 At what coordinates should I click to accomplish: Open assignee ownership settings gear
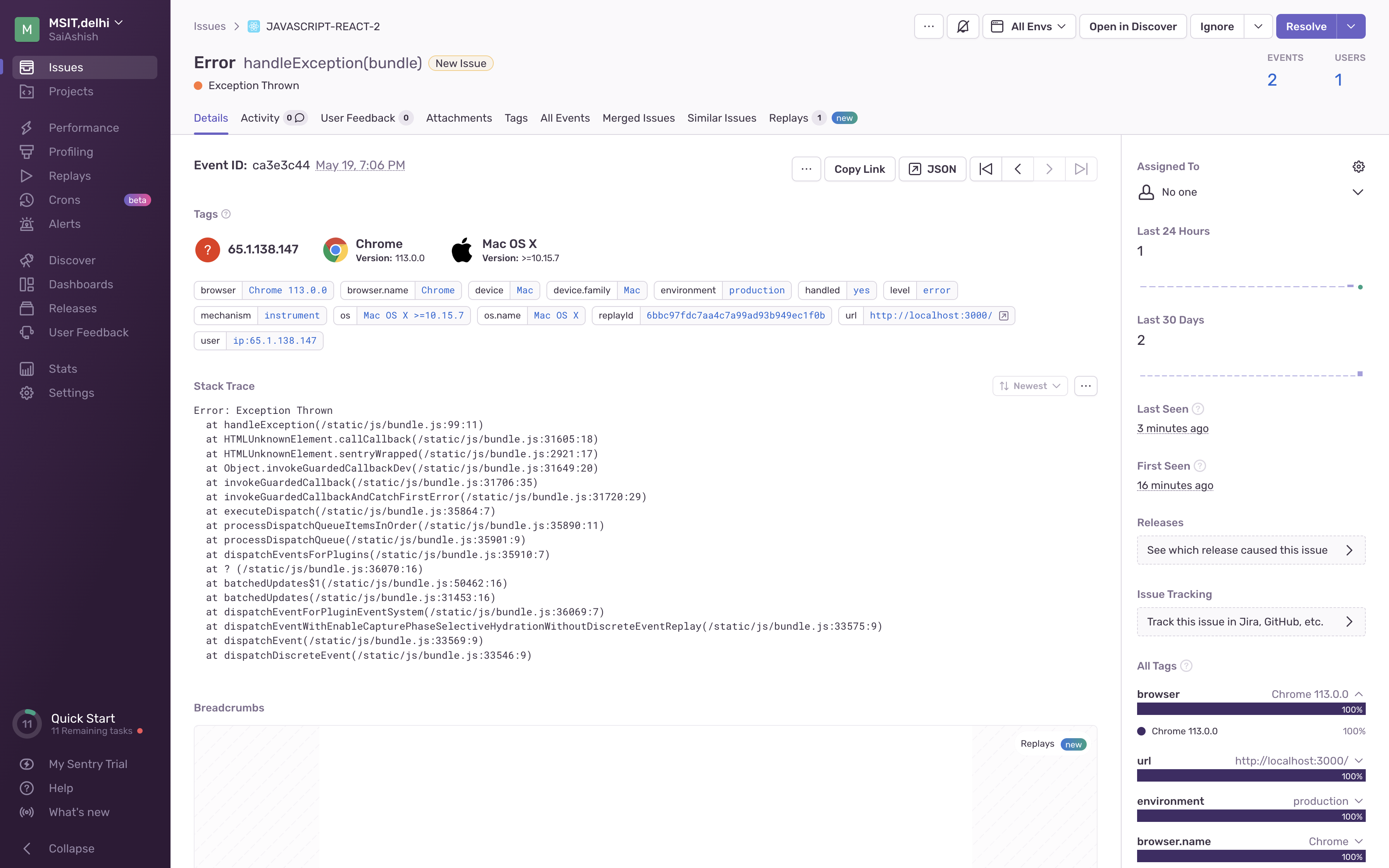(1359, 166)
